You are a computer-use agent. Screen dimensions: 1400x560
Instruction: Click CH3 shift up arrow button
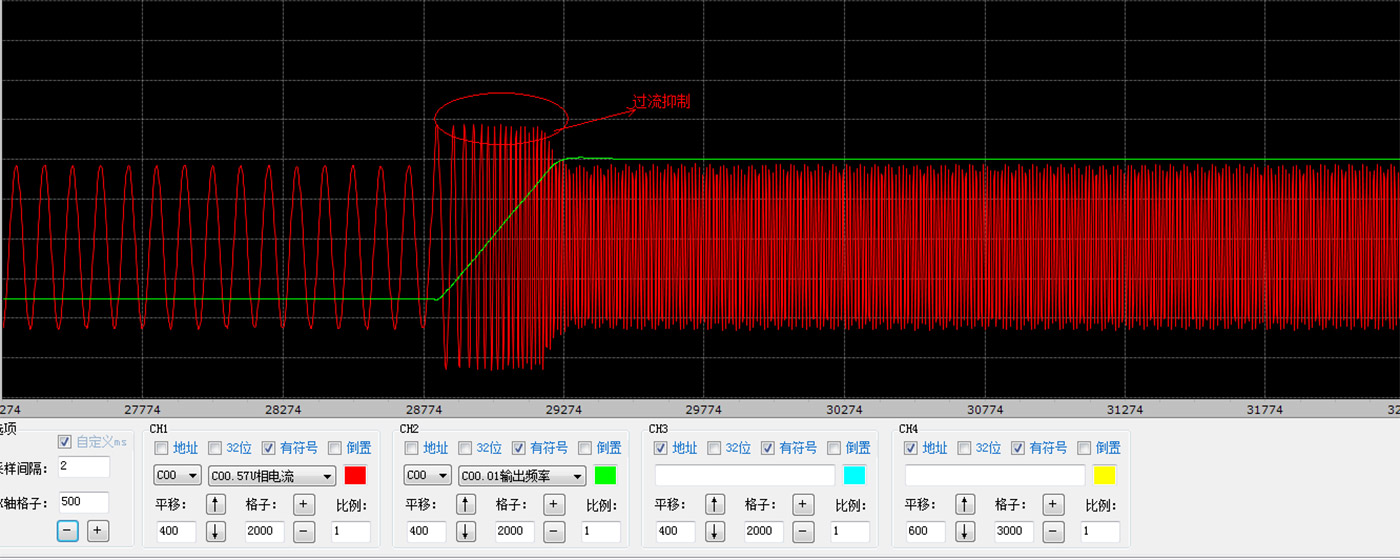pyautogui.click(x=715, y=504)
